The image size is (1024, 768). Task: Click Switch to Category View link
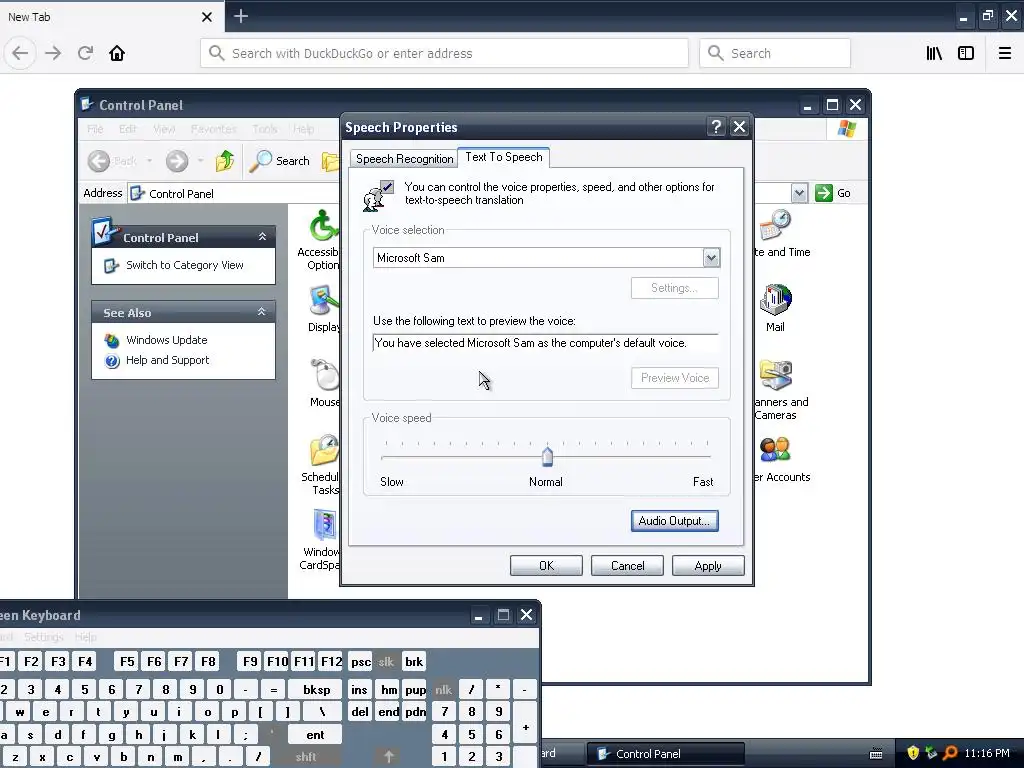tap(185, 265)
